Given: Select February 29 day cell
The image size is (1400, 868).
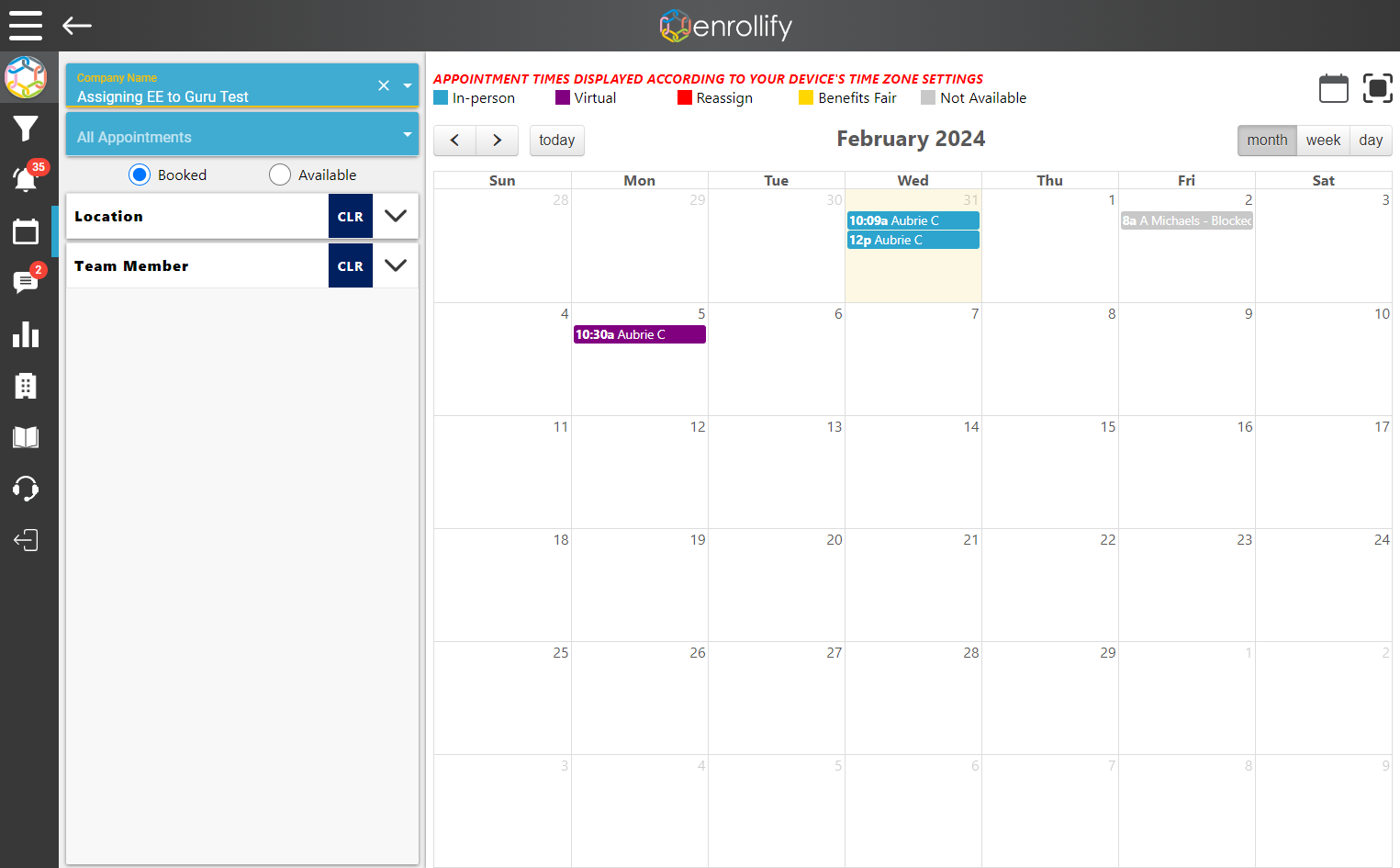Looking at the screenshot, I should point(1050,698).
